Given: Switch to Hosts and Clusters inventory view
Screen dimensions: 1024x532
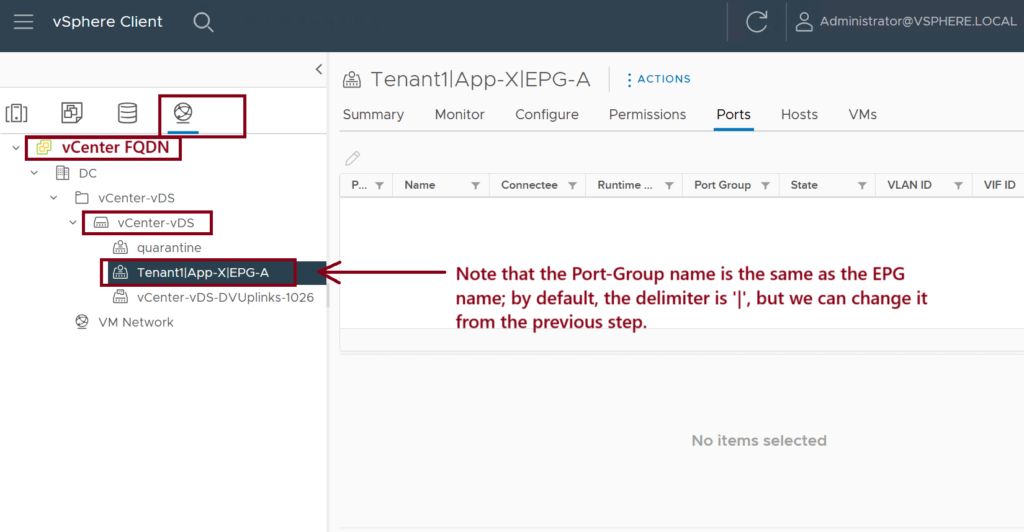Looking at the screenshot, I should pyautogui.click(x=16, y=113).
